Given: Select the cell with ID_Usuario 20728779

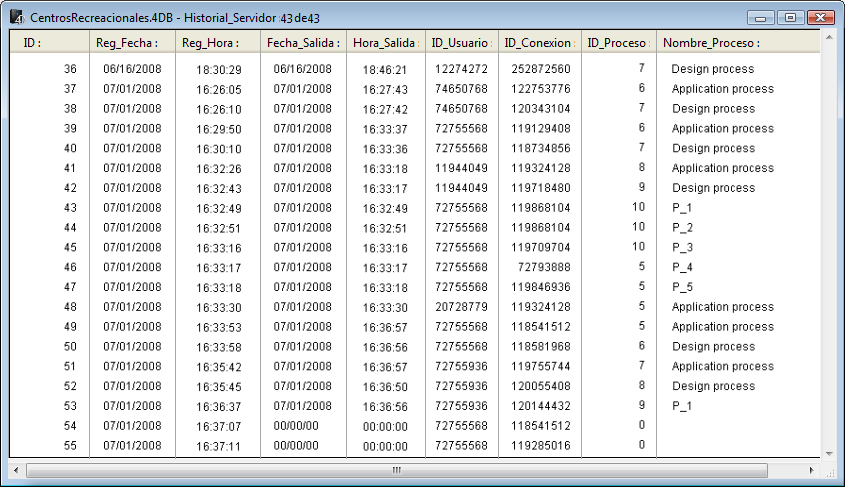Looking at the screenshot, I should coord(461,307).
